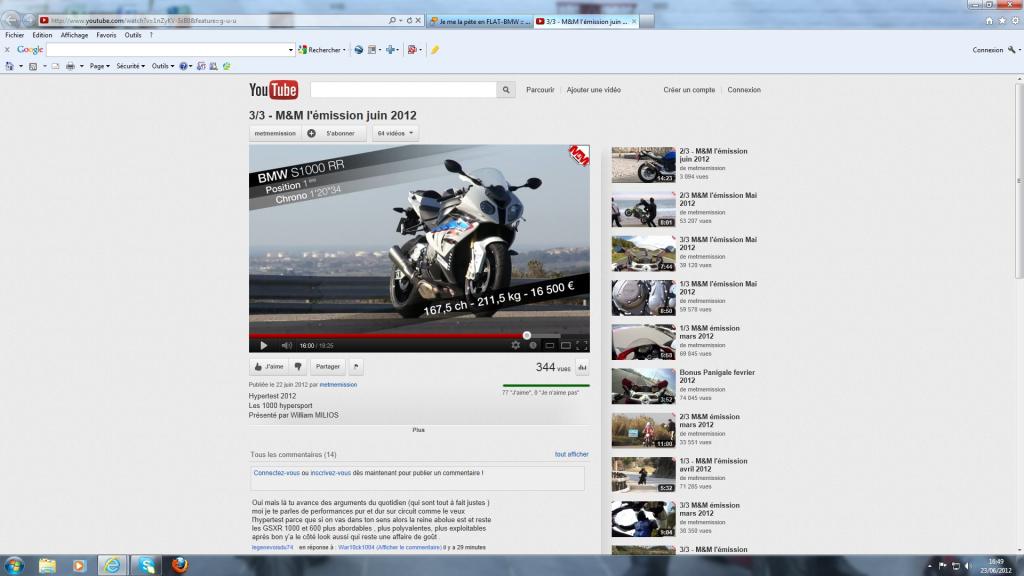
Task: Subscribe with the S'abonner button
Action: click(334, 133)
